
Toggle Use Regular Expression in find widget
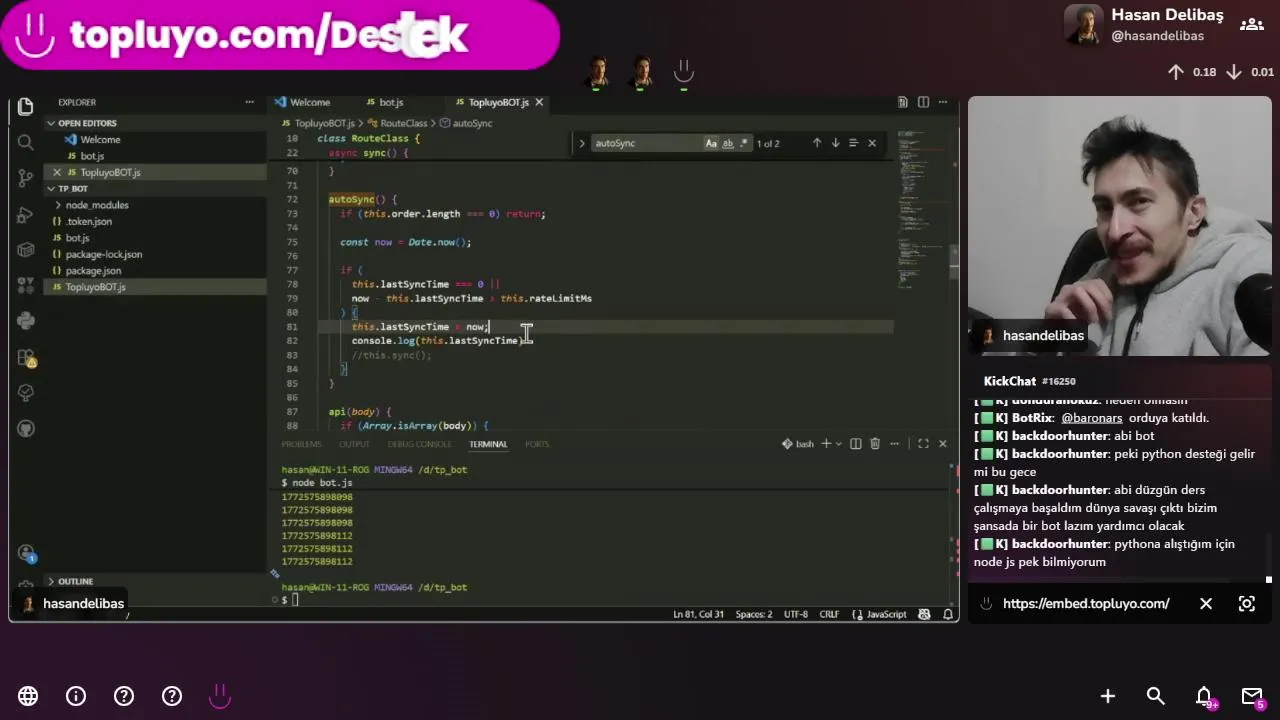[x=743, y=143]
